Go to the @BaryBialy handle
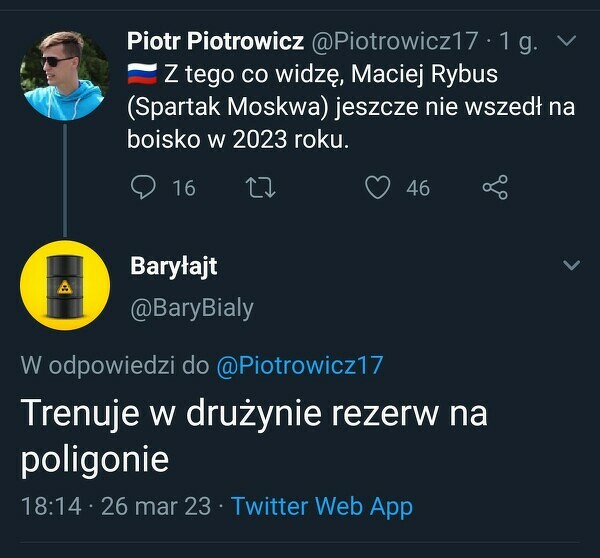The width and height of the screenshot is (600, 558). (x=192, y=308)
